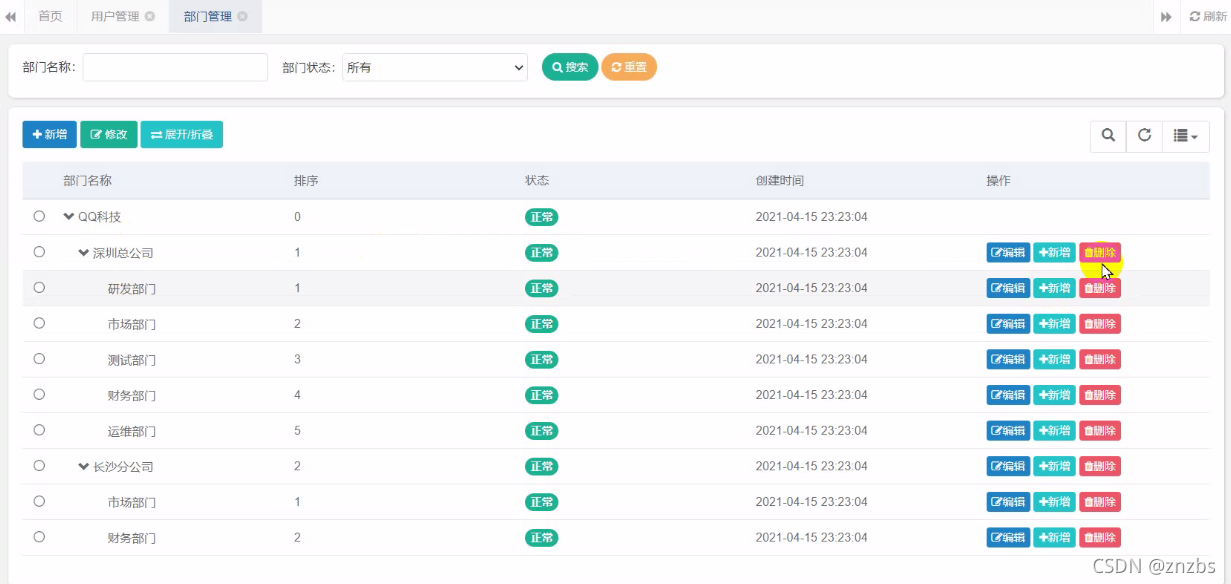Collapse the 深圳总公司 tree node chevron
Image resolution: width=1231 pixels, height=584 pixels.
(84, 252)
